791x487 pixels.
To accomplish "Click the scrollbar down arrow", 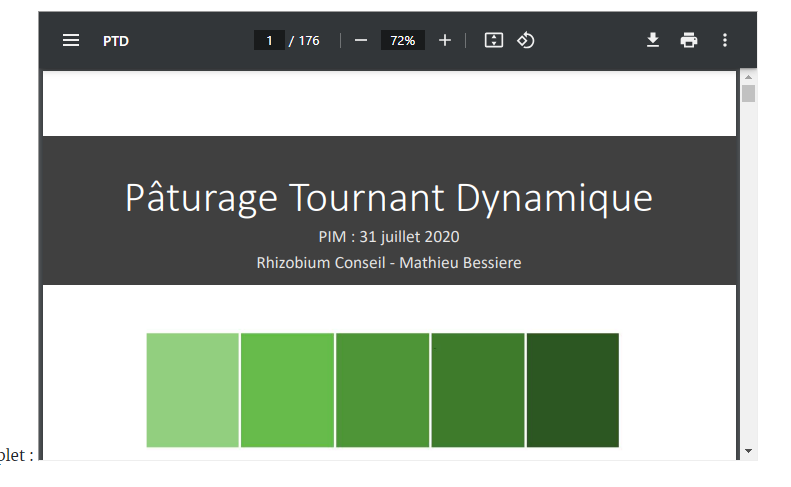I will tap(749, 451).
